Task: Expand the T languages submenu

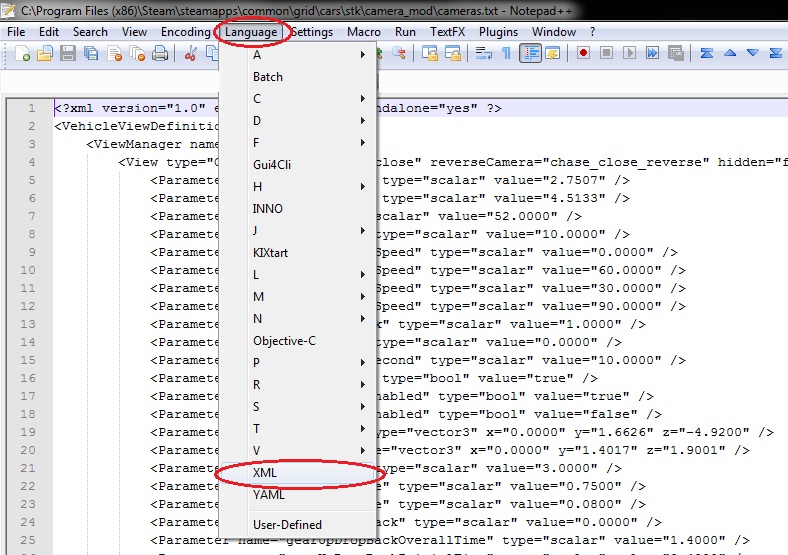Action: click(x=299, y=428)
